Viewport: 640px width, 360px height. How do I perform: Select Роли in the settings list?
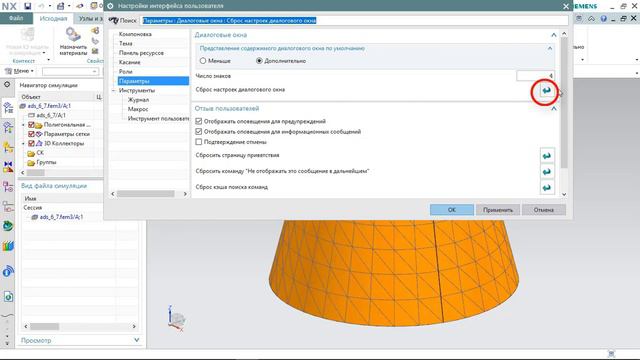point(126,71)
